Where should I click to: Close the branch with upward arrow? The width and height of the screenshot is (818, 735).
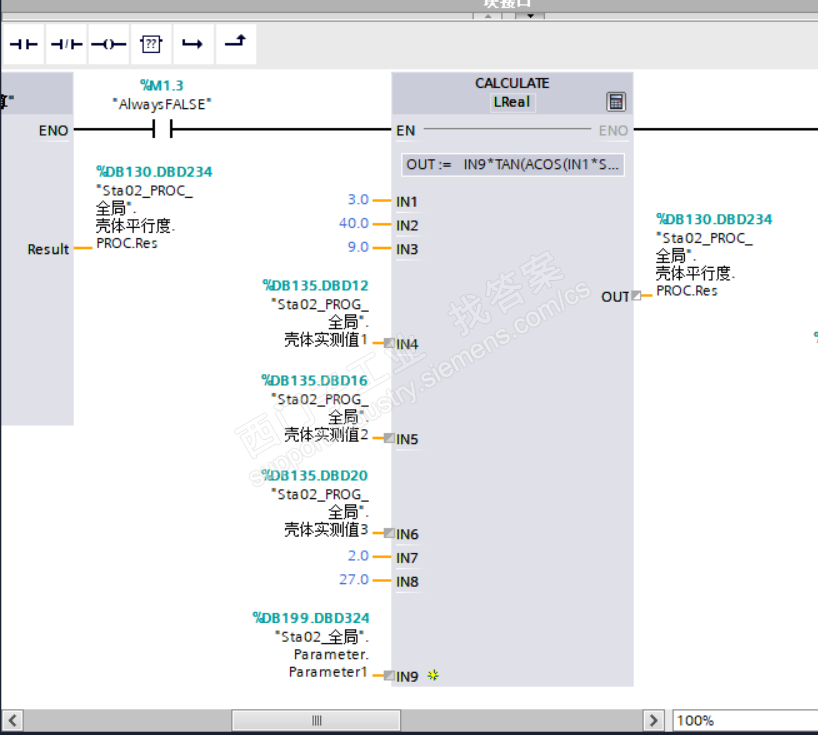point(236,44)
